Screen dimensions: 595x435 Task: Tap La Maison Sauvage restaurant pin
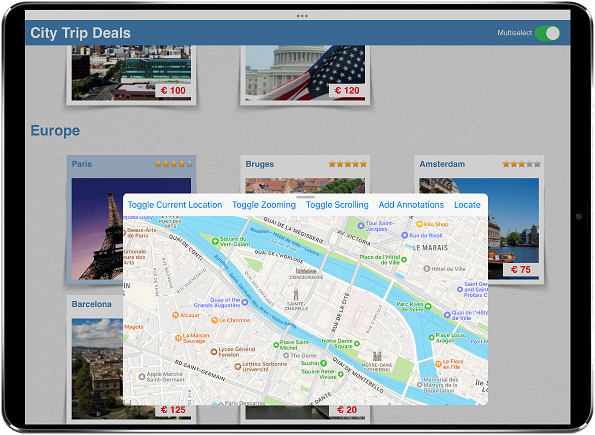pyautogui.click(x=178, y=338)
